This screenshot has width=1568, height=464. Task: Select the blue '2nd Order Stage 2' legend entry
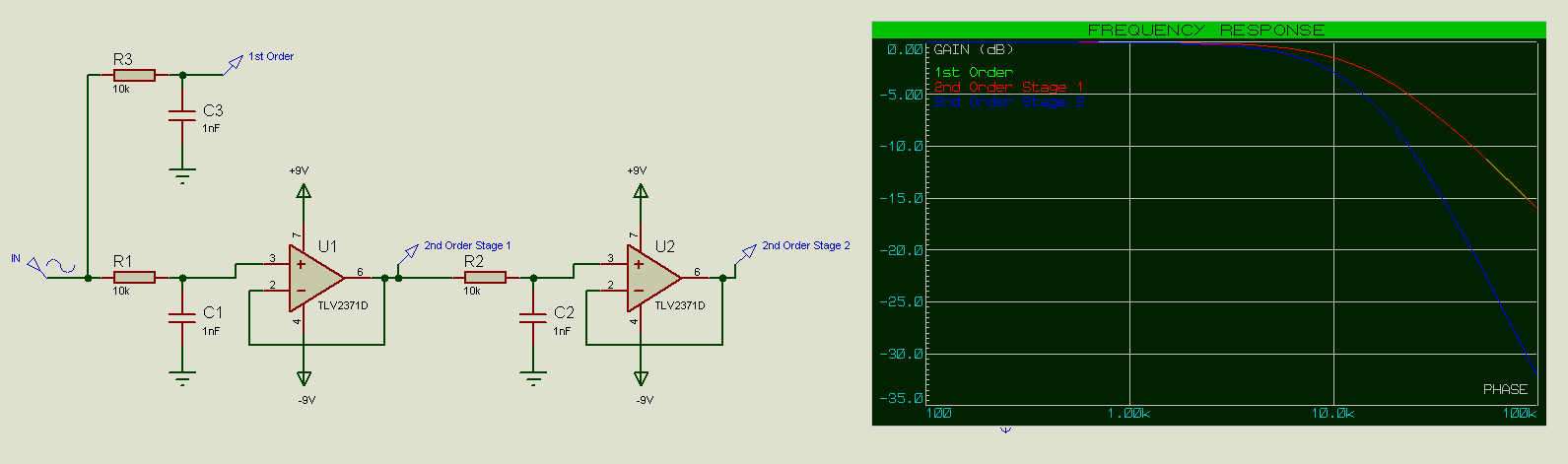pos(1009,100)
